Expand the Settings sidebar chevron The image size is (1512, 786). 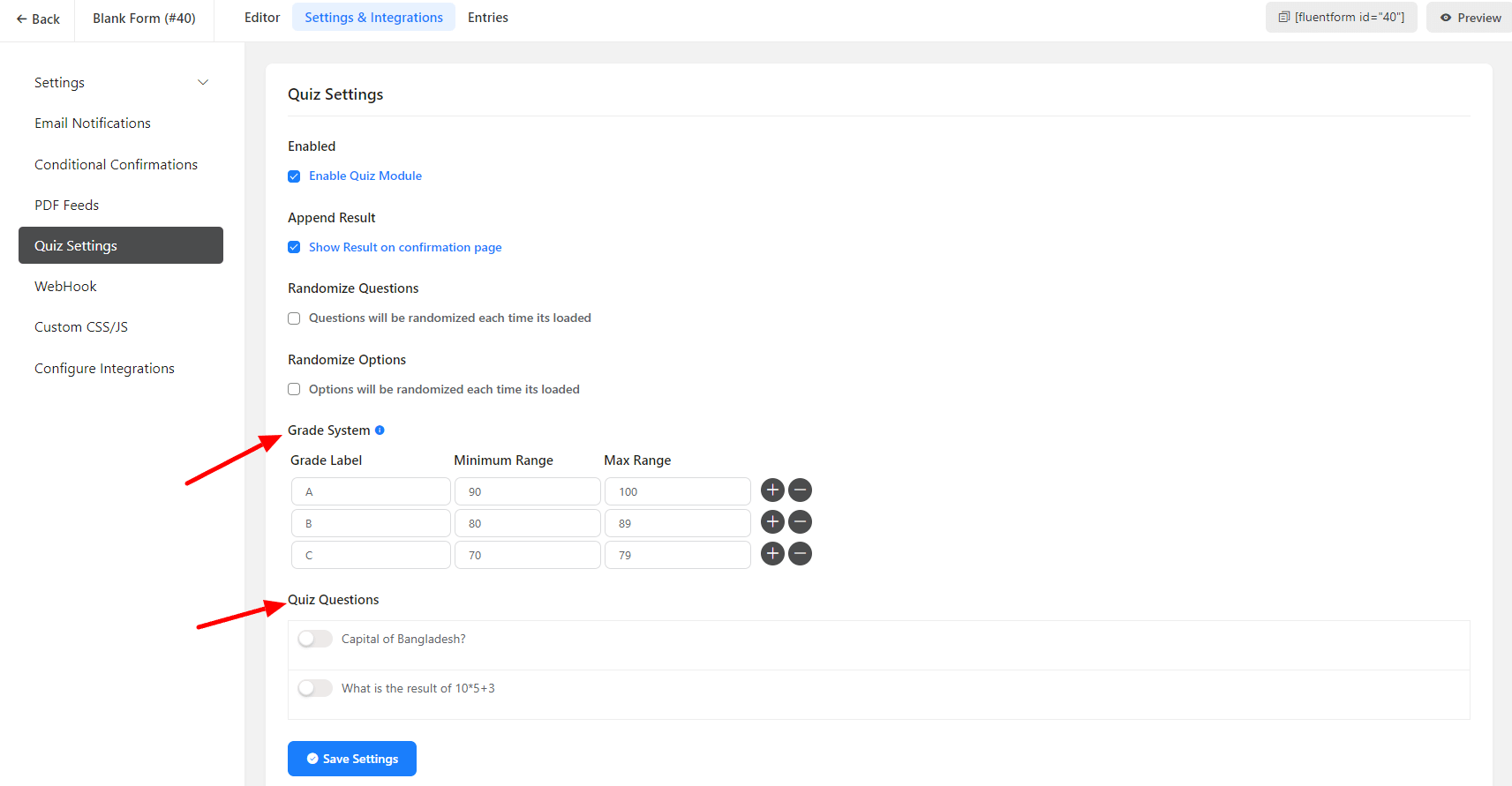point(203,83)
